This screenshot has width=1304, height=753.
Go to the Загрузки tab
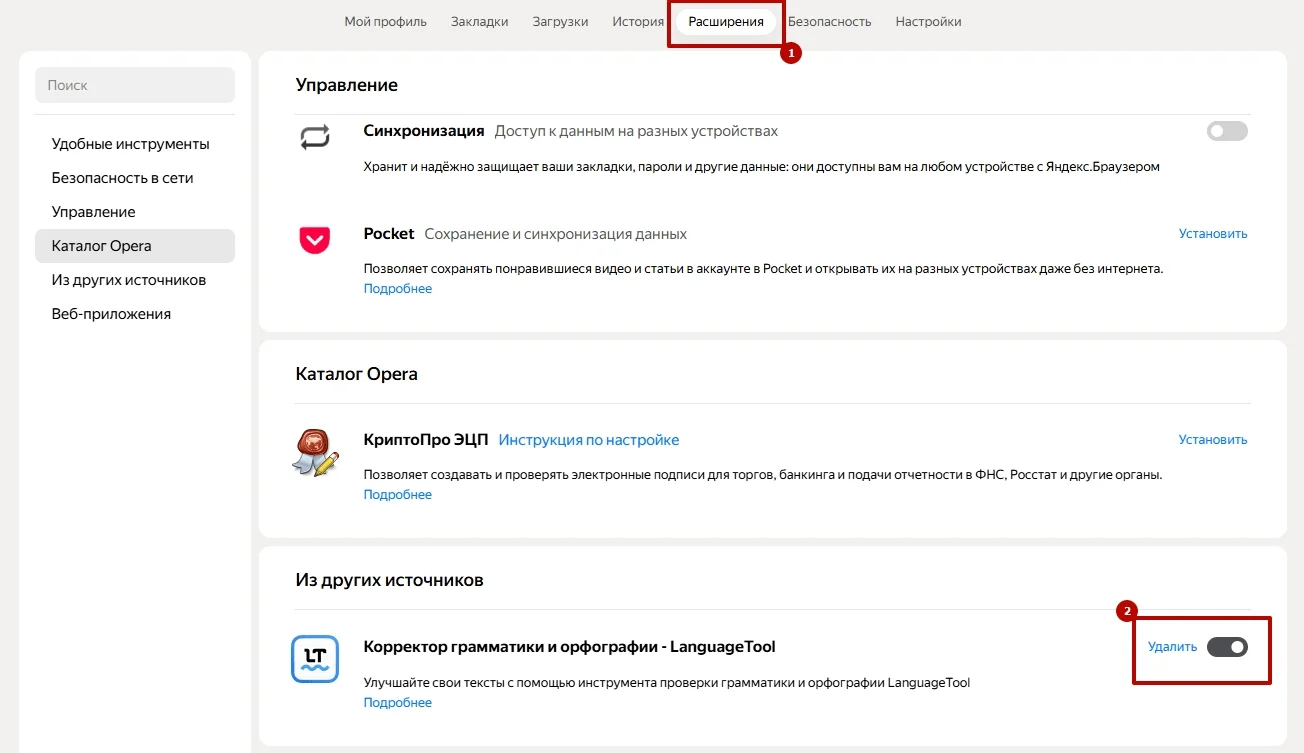[560, 22]
